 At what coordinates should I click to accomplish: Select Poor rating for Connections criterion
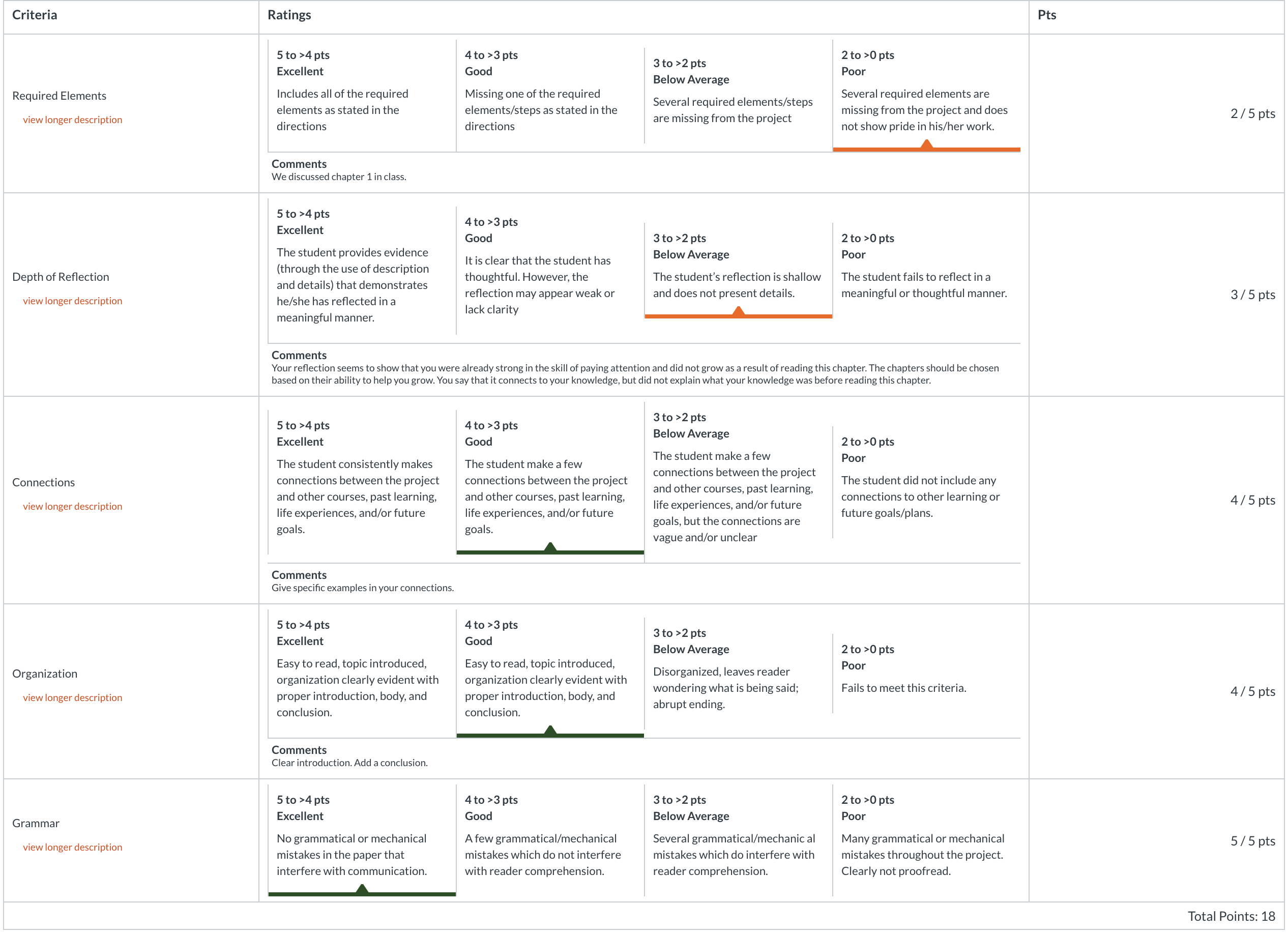927,482
